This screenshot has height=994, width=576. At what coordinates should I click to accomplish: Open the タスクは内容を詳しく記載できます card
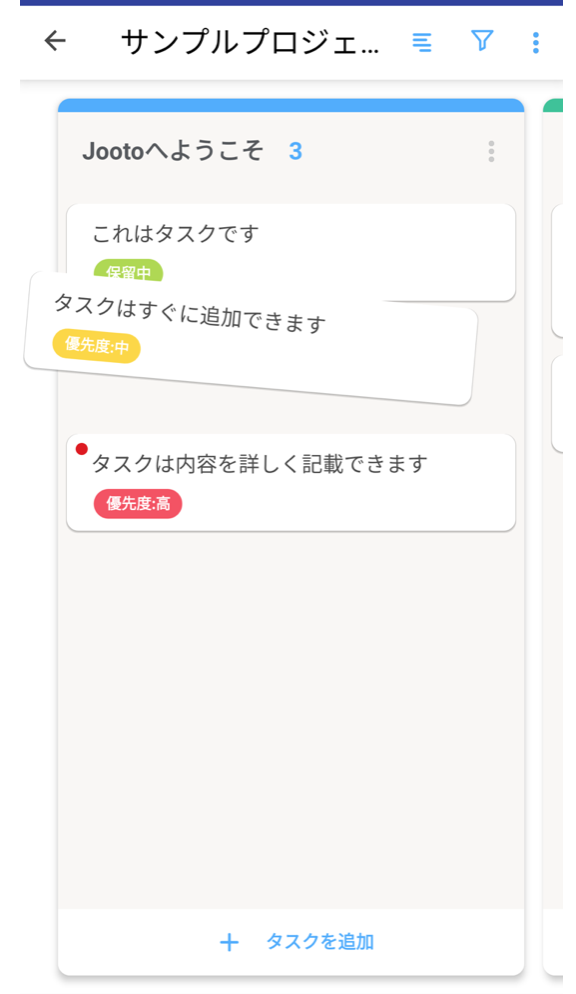coord(290,463)
